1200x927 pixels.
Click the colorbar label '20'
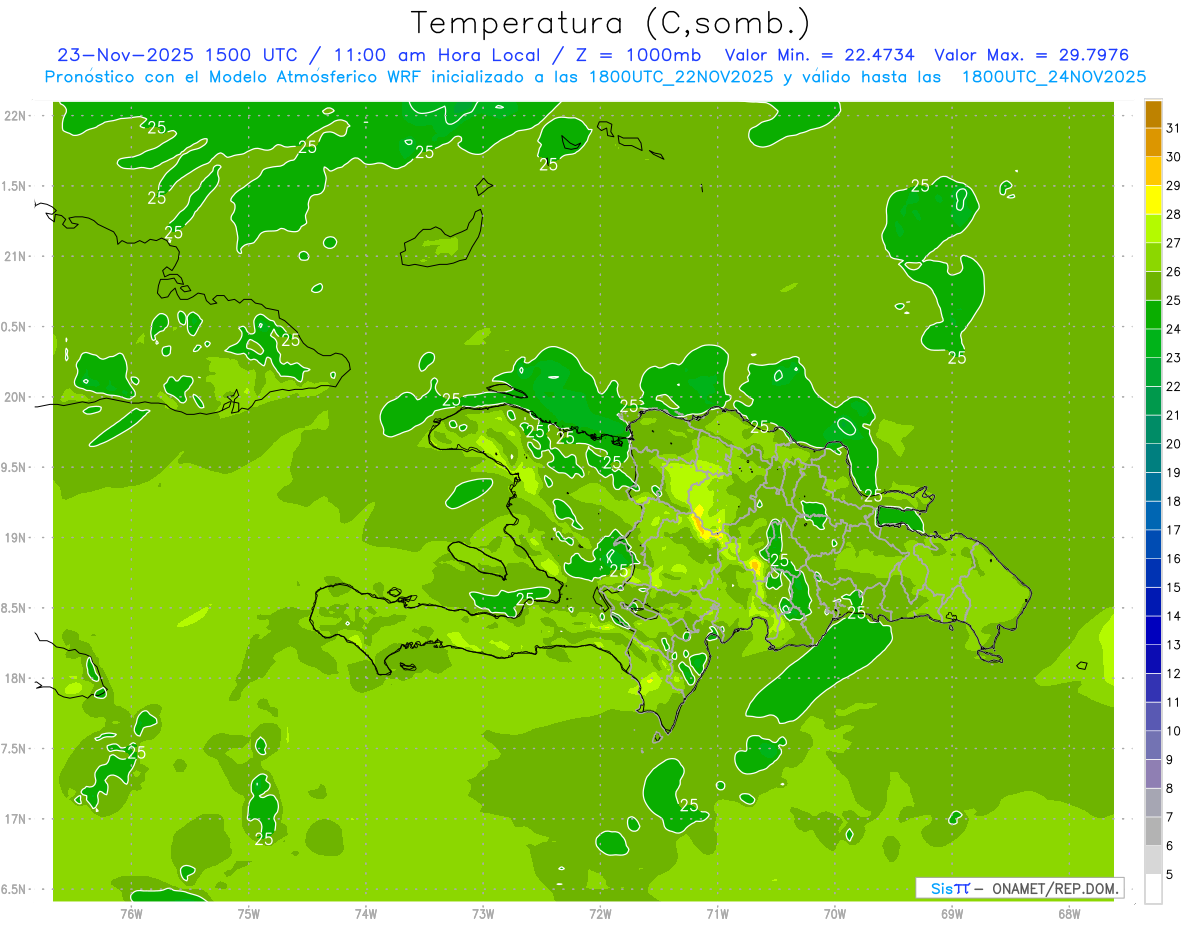pos(1174,444)
